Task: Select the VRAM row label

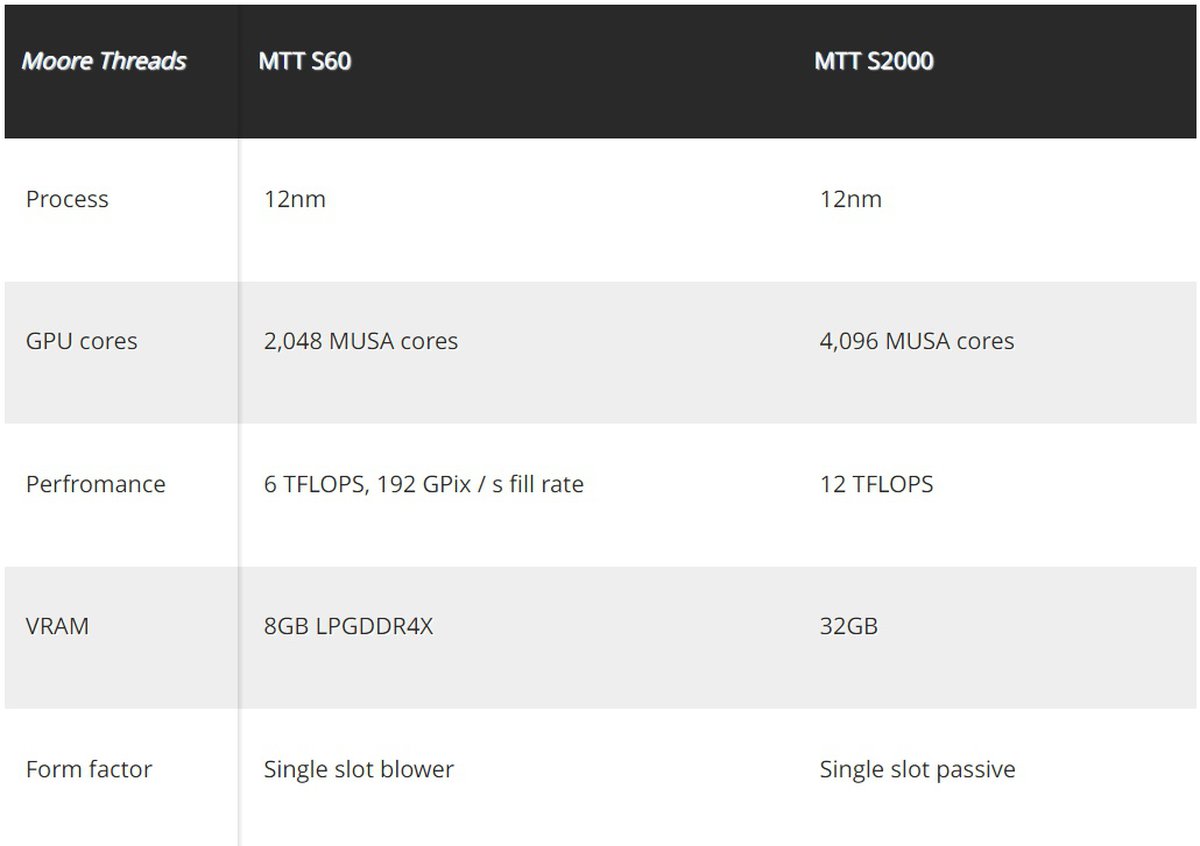Action: coord(57,626)
